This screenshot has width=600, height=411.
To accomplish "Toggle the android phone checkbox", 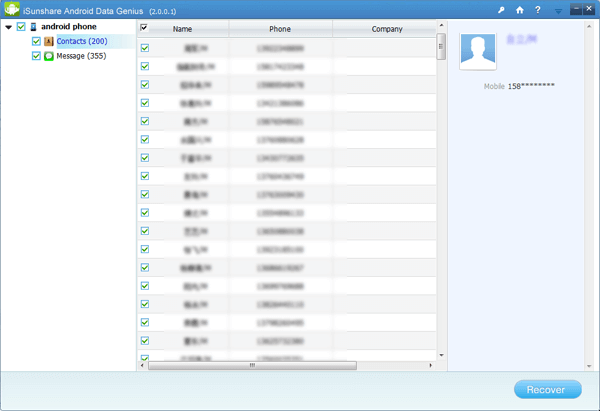I will pyautogui.click(x=21, y=27).
